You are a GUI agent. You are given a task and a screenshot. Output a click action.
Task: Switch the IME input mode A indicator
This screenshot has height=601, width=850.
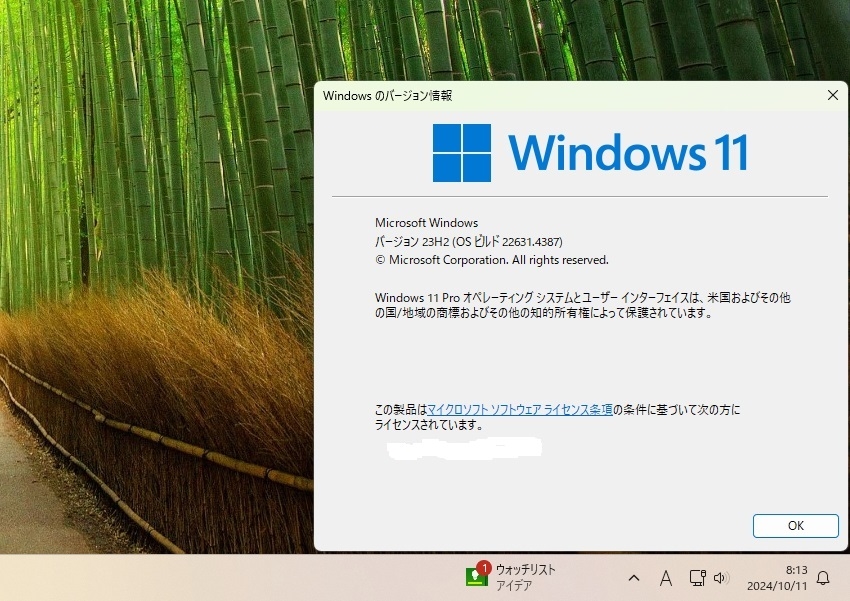[x=666, y=578]
